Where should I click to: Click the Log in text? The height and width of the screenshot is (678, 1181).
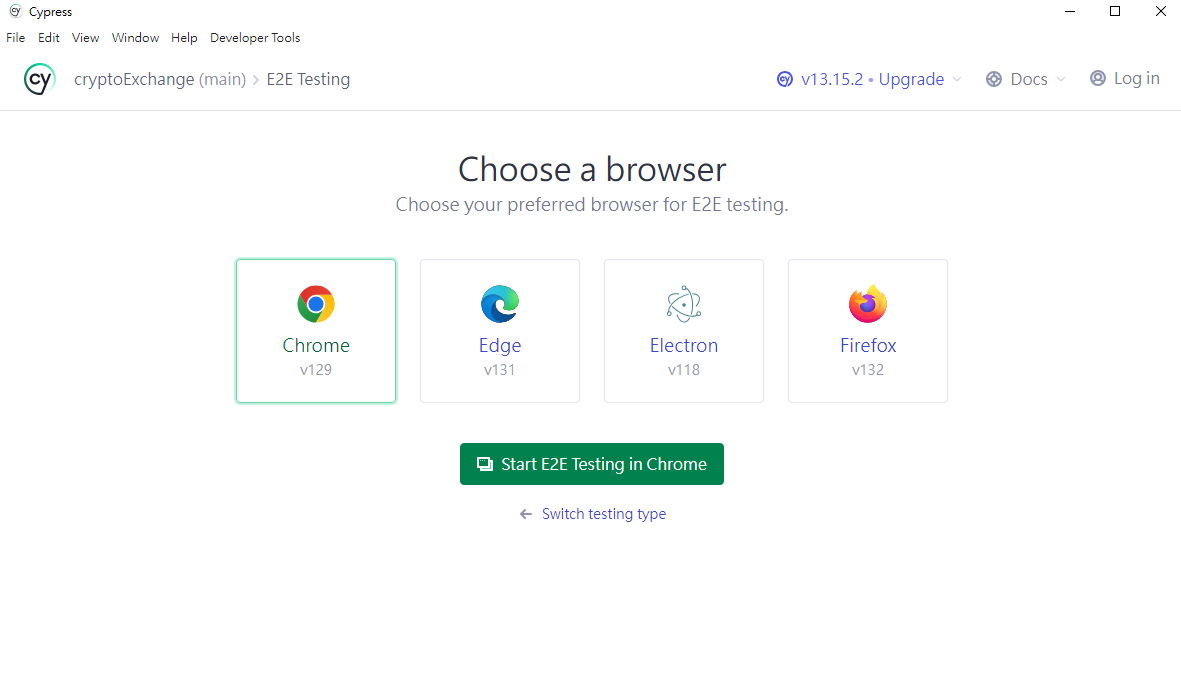coord(1137,78)
